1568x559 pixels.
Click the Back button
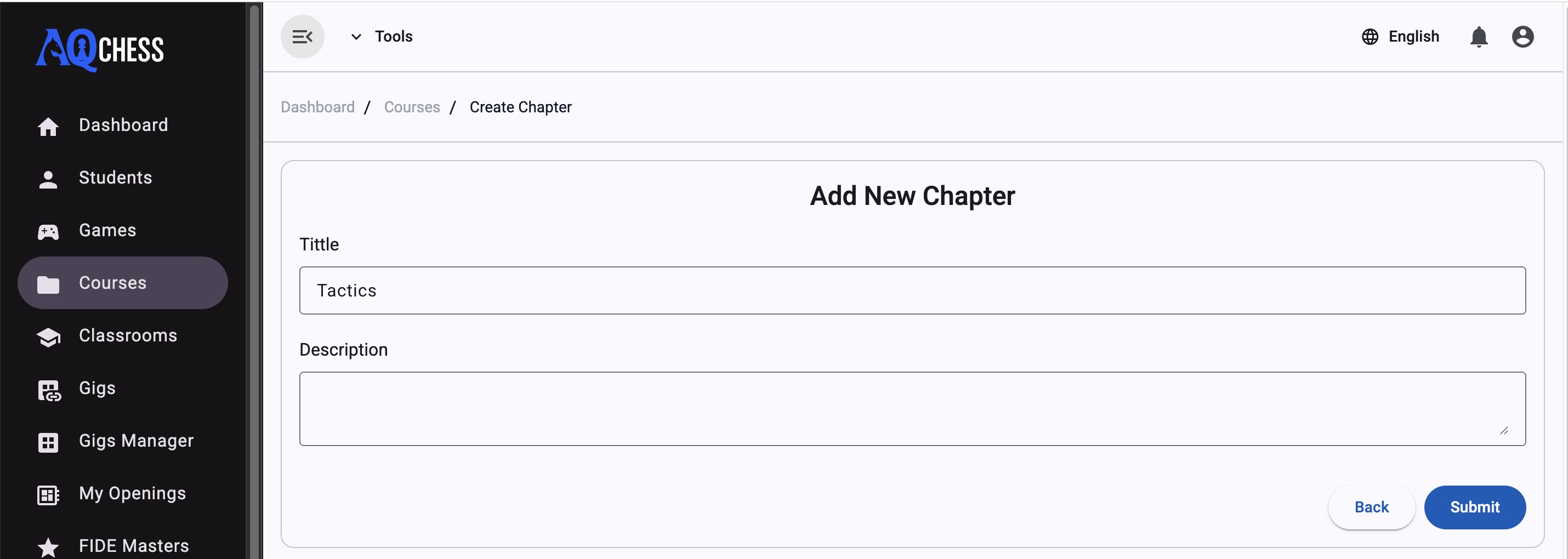(1371, 507)
